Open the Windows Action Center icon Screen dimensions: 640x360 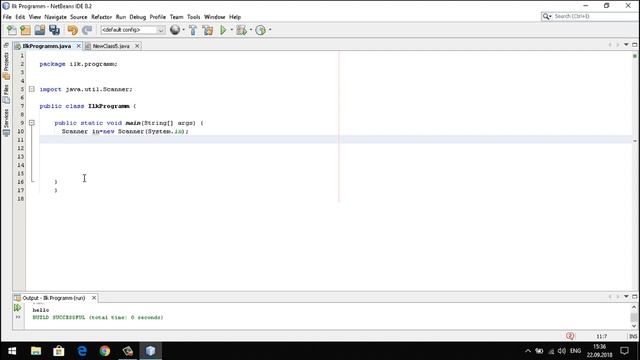(624, 351)
